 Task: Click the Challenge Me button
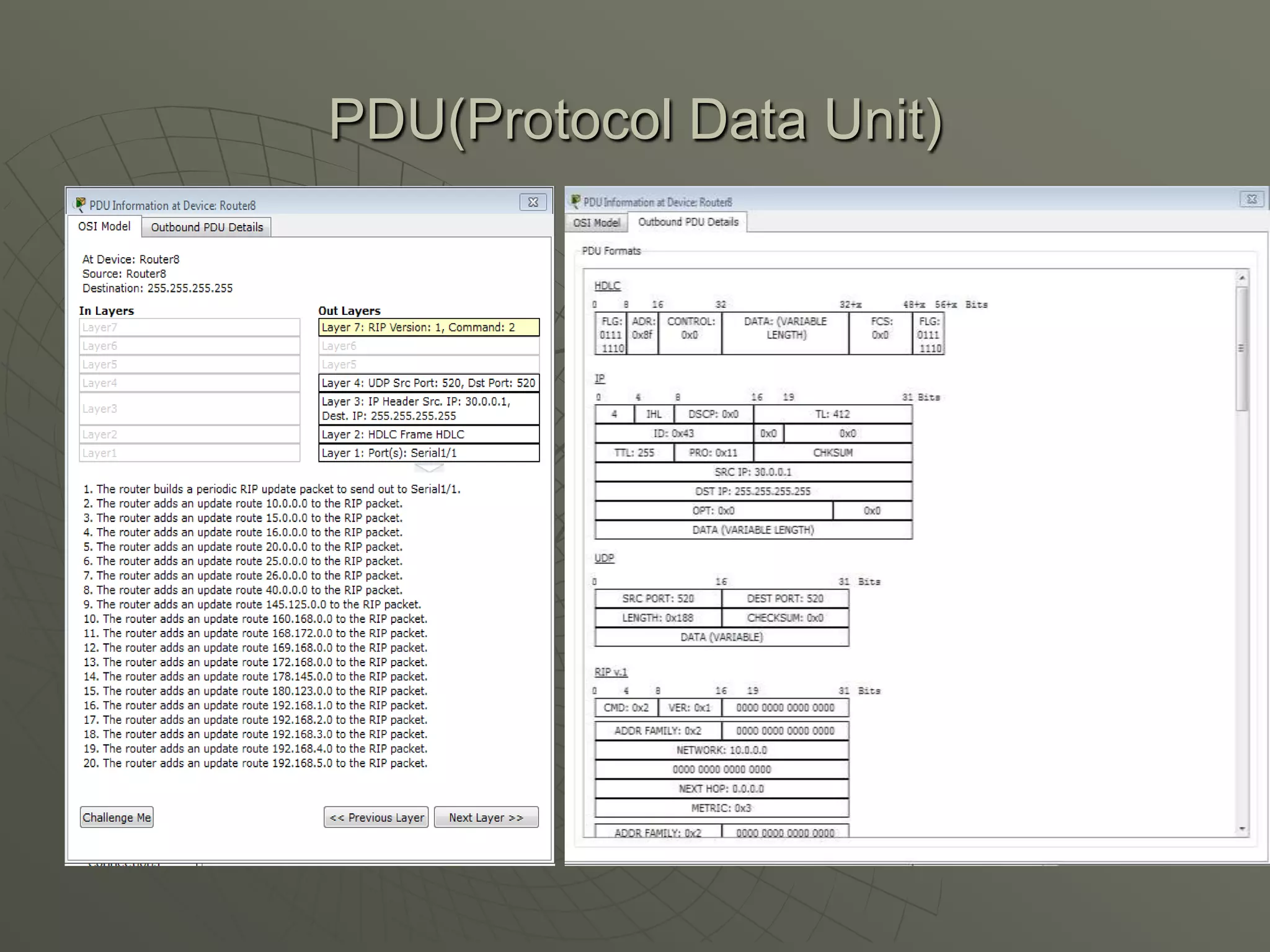point(117,818)
